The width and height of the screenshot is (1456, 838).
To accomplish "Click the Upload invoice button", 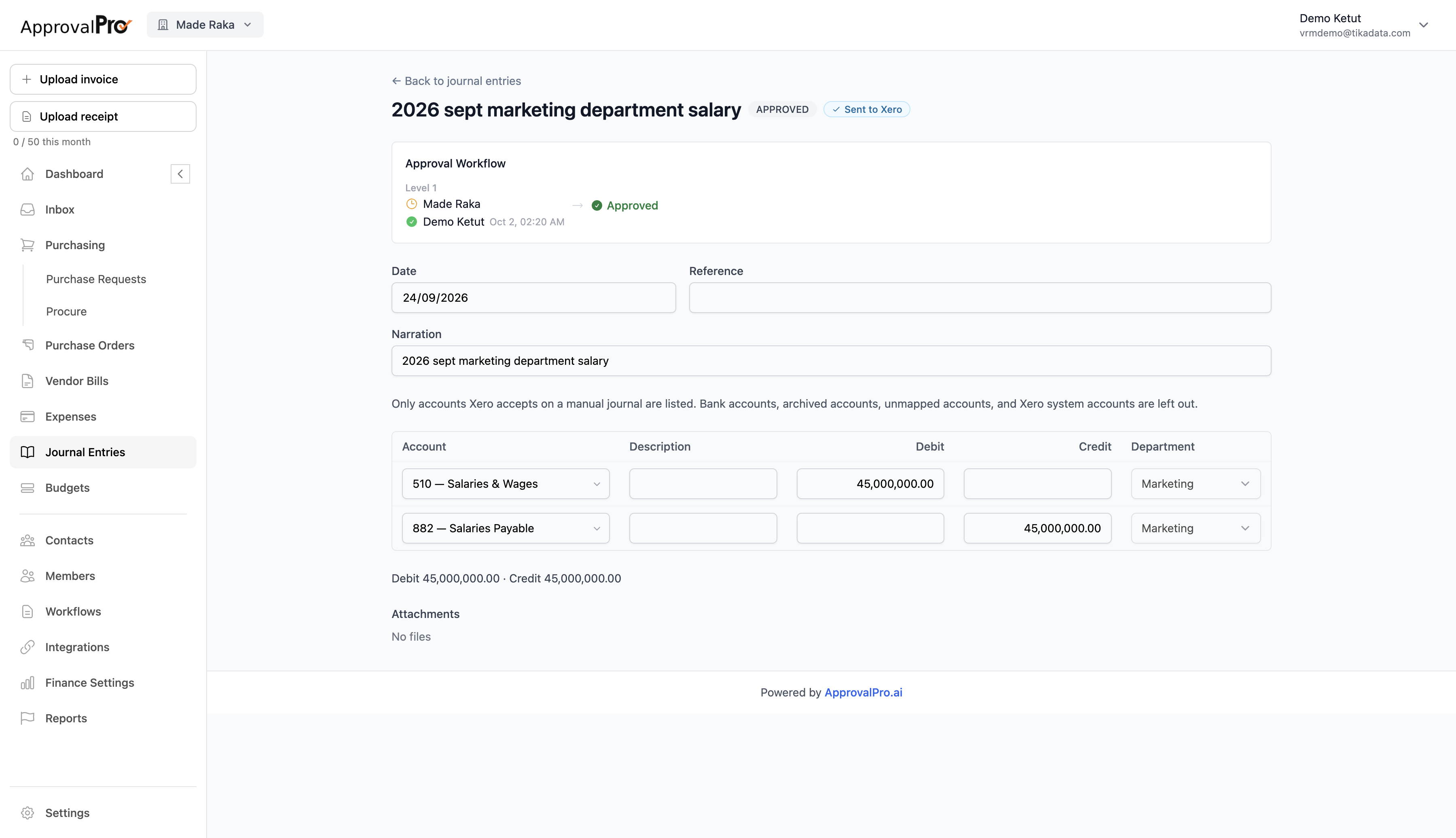I will (x=103, y=79).
